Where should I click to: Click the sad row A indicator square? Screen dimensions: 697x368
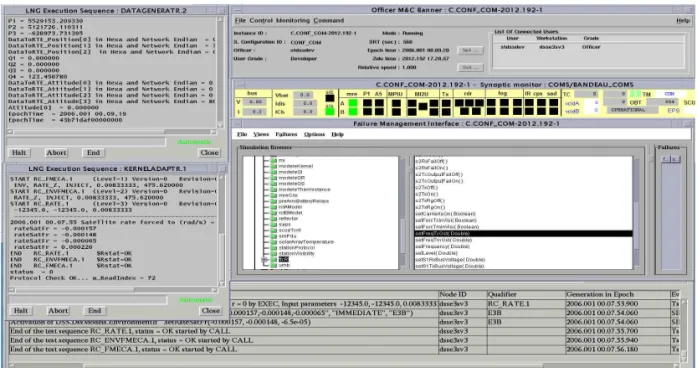553,103
